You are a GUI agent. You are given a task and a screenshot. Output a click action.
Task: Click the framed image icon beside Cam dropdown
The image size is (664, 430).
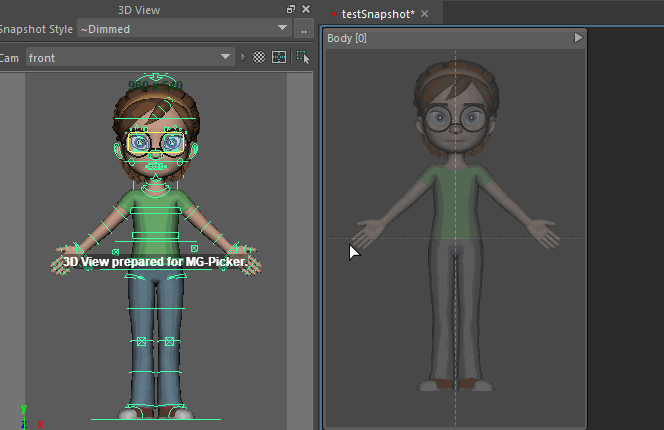(279, 58)
